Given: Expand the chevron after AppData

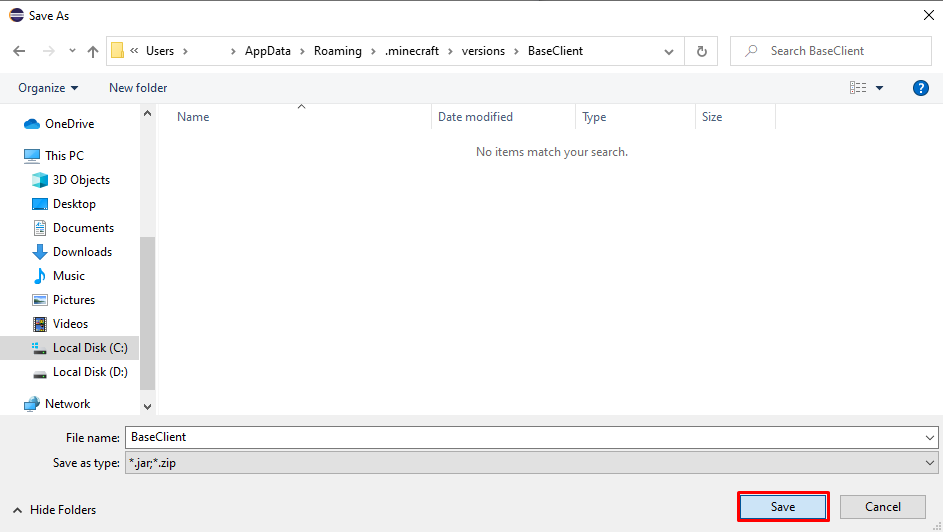Looking at the screenshot, I should click(x=303, y=52).
